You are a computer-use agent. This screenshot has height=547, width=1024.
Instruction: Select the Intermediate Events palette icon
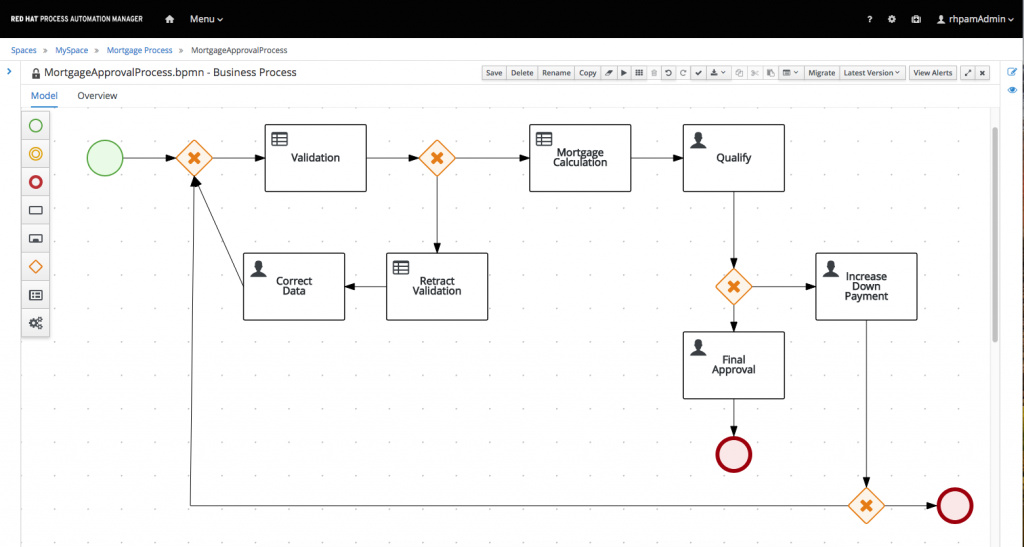click(x=36, y=154)
